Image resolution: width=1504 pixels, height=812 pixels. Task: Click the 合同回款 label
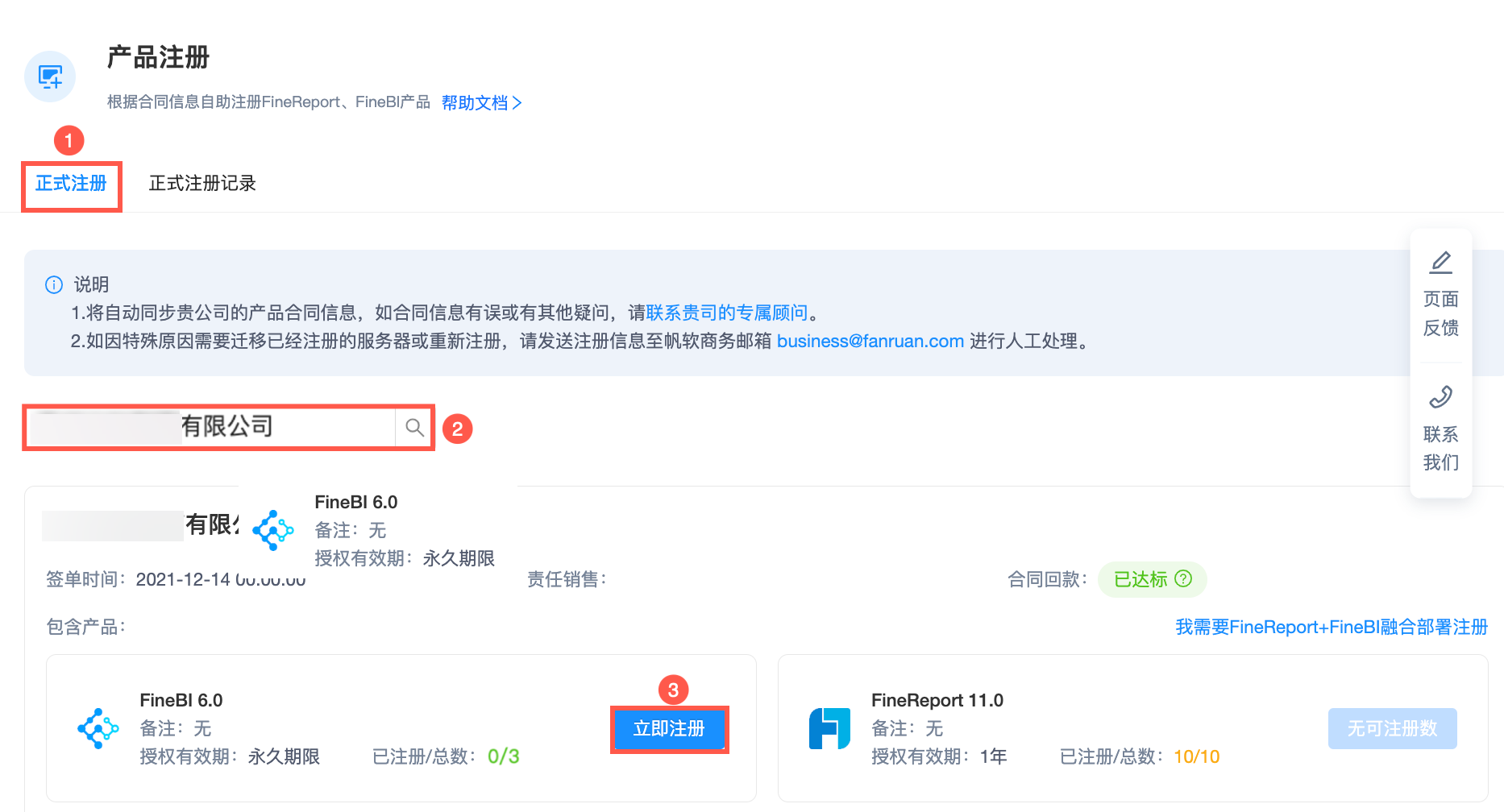tap(1047, 579)
